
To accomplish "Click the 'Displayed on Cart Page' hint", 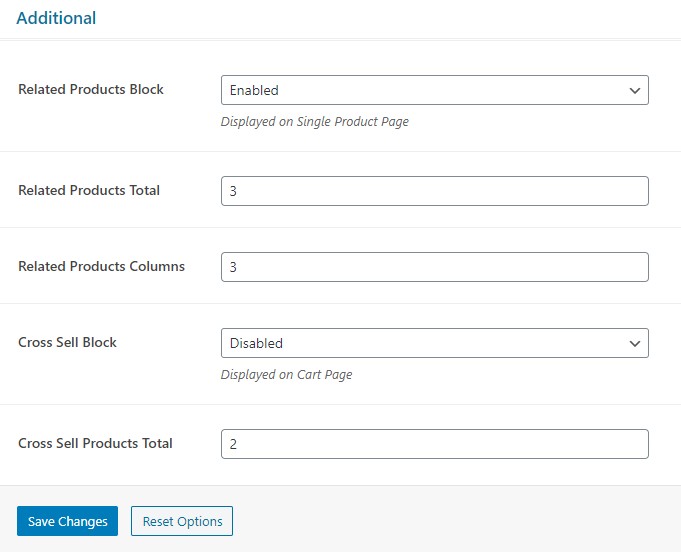I will (287, 374).
